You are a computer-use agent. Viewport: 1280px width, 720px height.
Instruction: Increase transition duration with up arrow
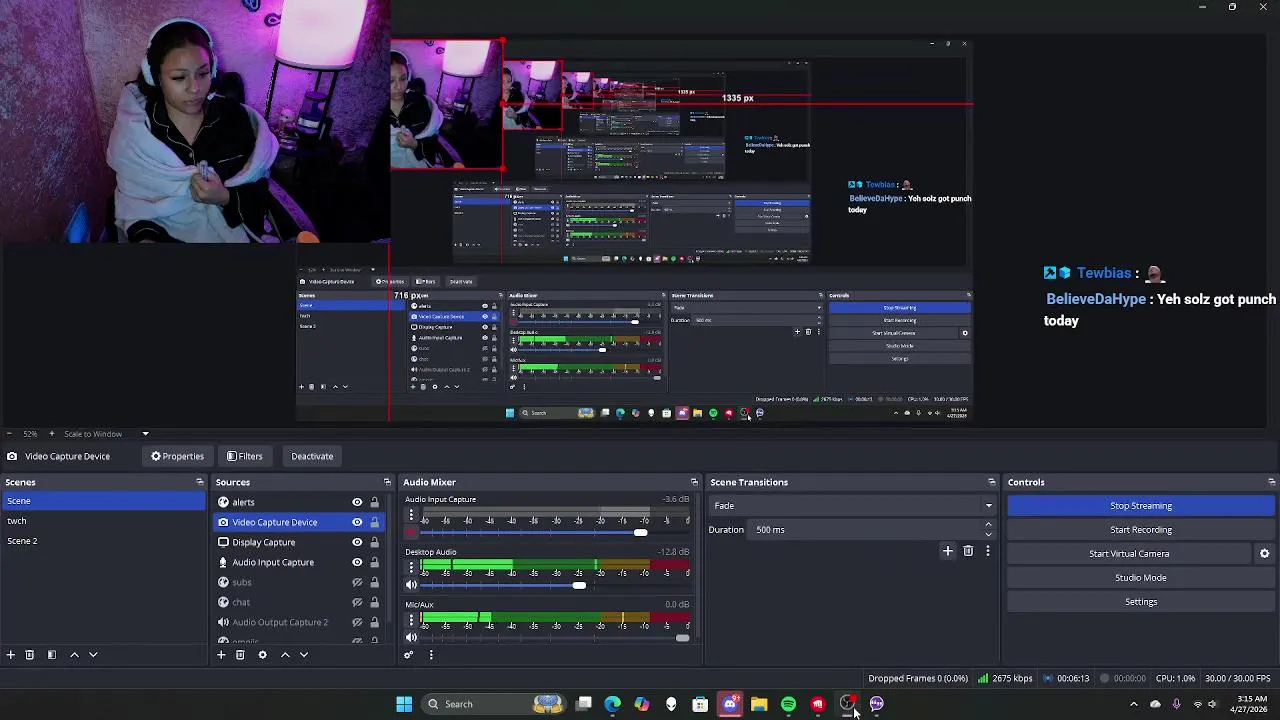(989, 525)
